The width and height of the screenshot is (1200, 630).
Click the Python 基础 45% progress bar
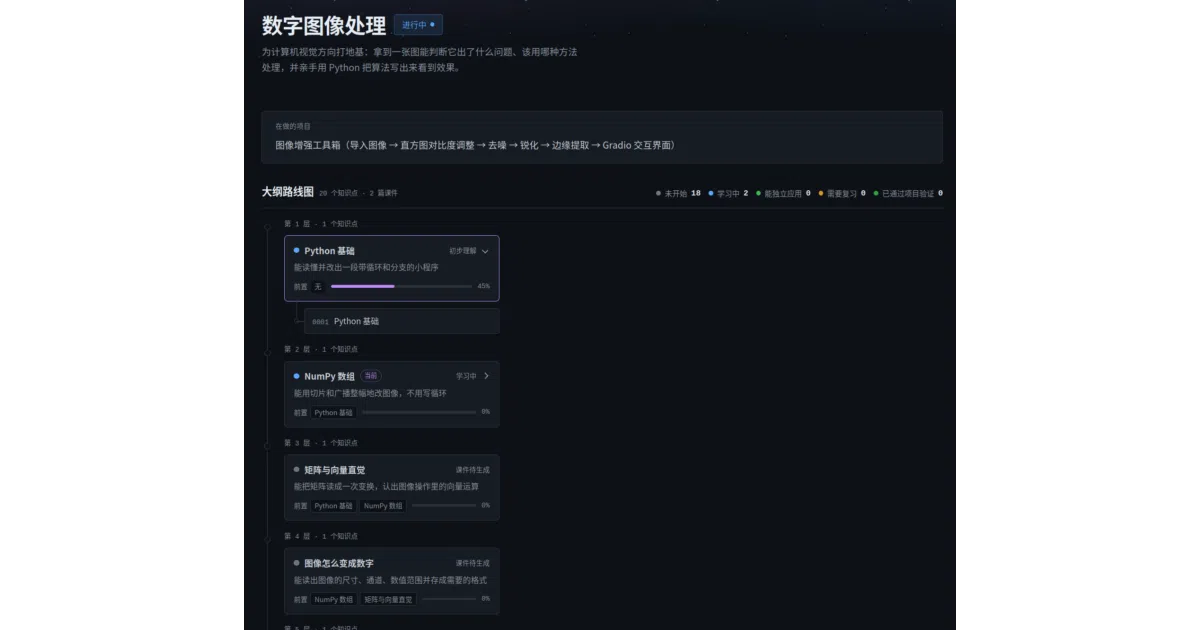[x=401, y=286]
